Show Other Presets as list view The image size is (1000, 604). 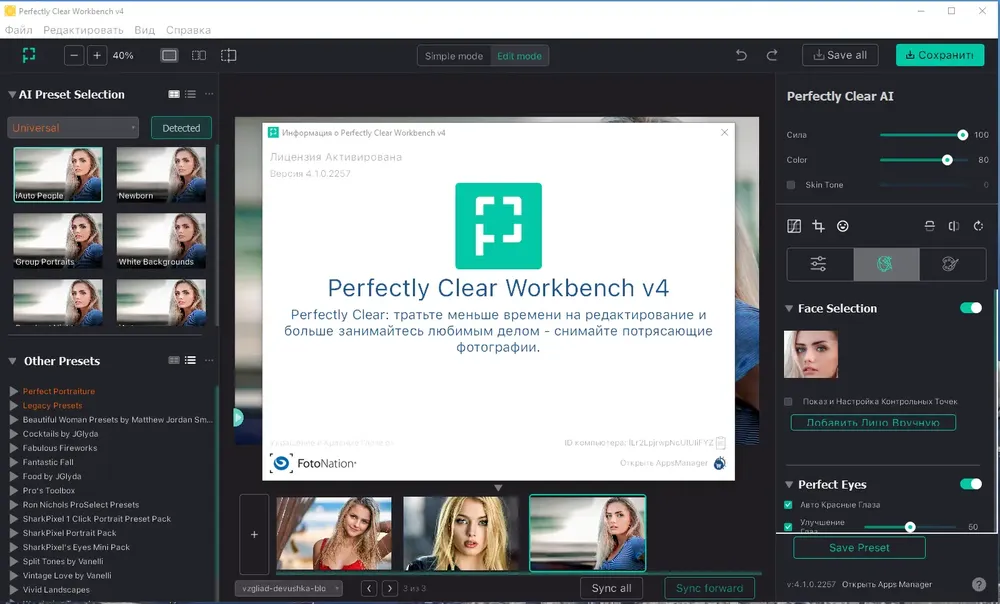tap(190, 360)
